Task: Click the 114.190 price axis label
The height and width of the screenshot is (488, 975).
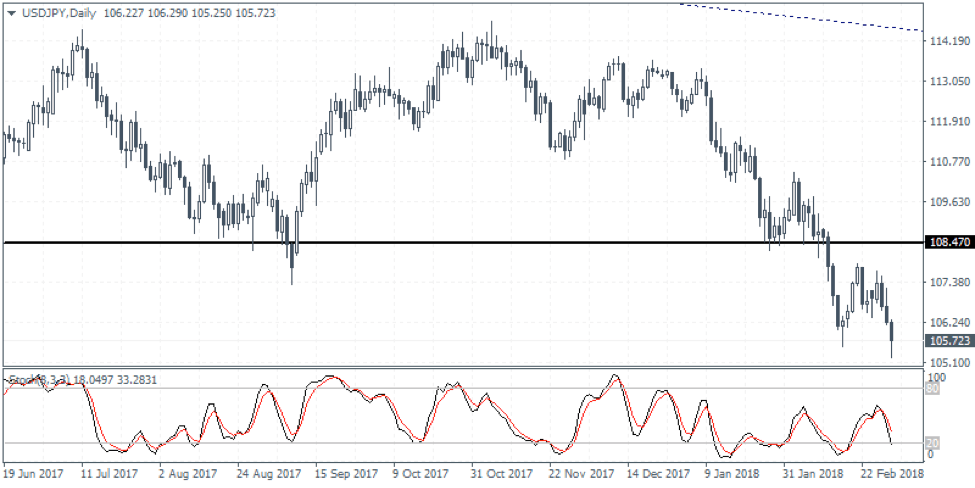Action: click(x=946, y=42)
